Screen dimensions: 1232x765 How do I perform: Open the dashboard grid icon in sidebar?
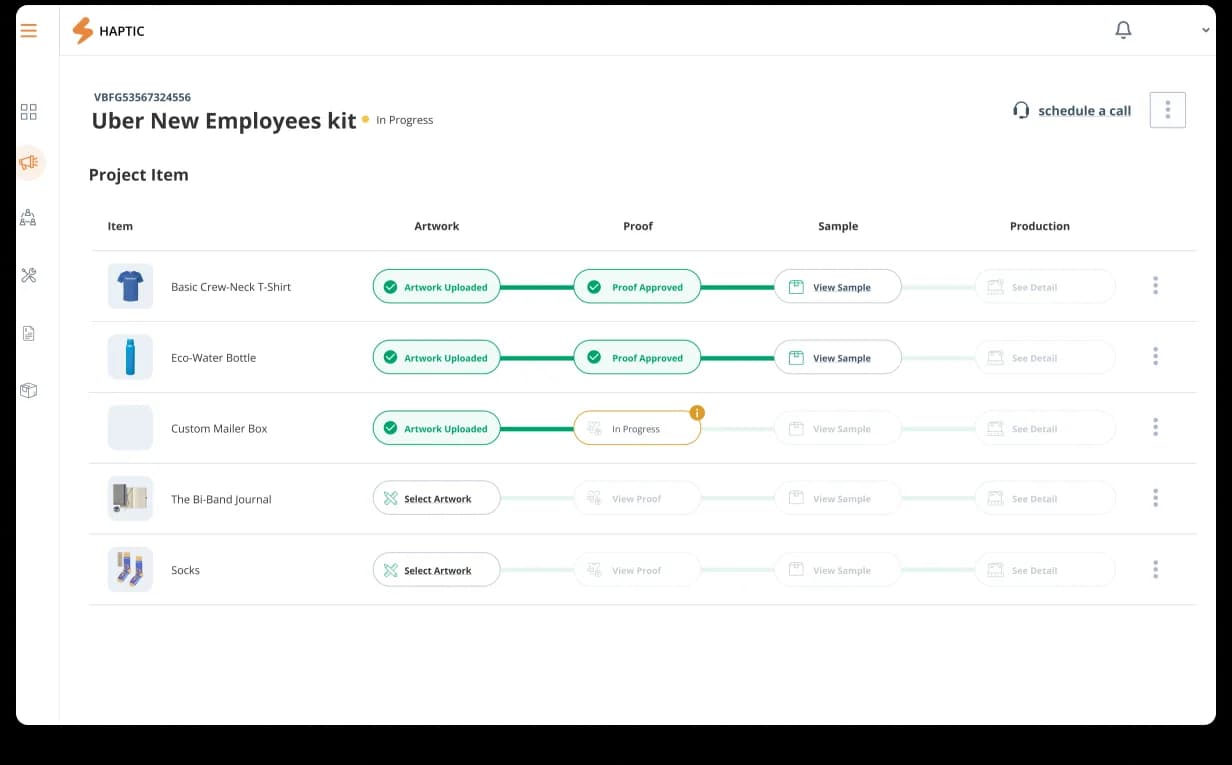[x=29, y=112]
